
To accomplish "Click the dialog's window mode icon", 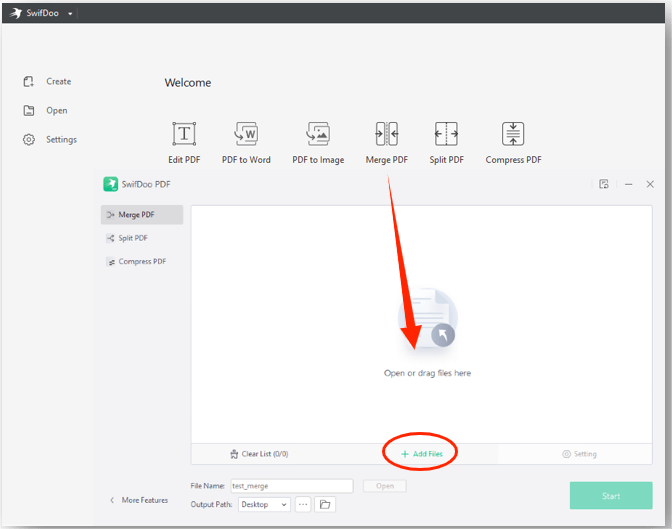I will 604,184.
